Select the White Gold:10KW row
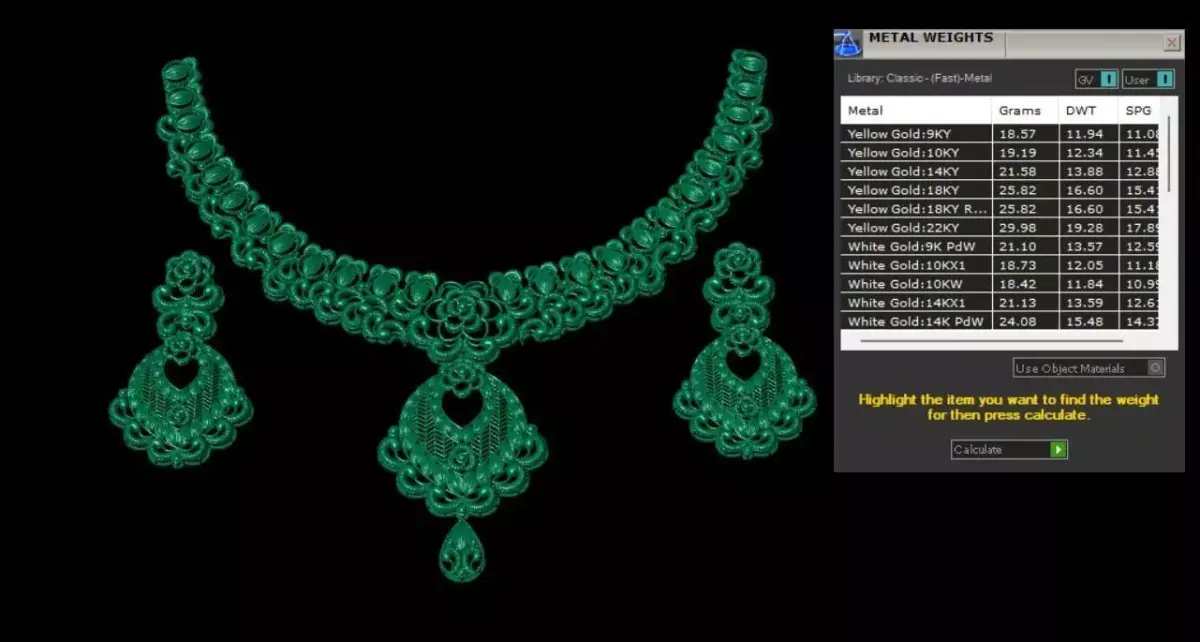This screenshot has height=642, width=1200. 1000,284
